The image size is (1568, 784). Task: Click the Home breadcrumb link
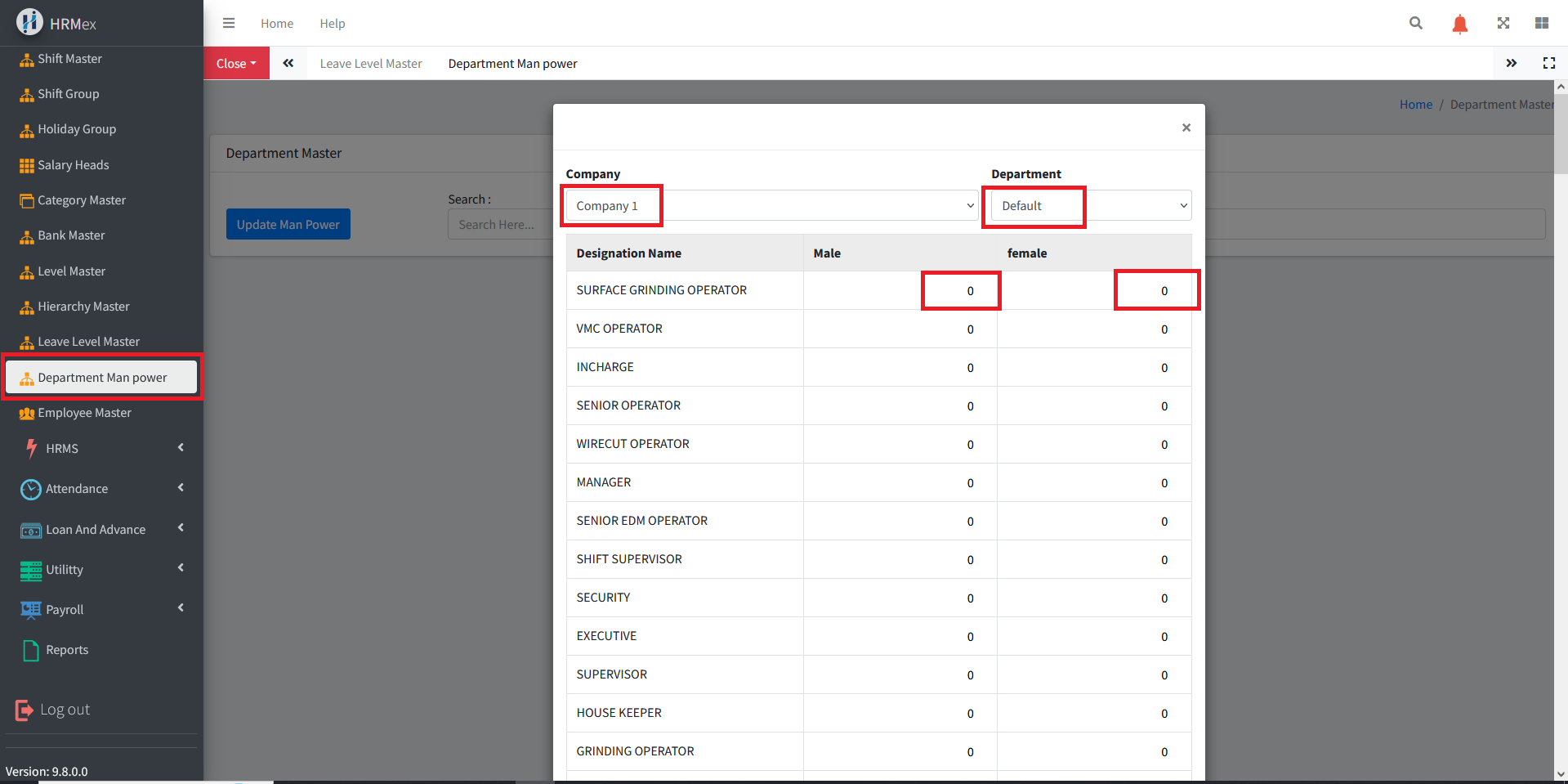point(1415,105)
